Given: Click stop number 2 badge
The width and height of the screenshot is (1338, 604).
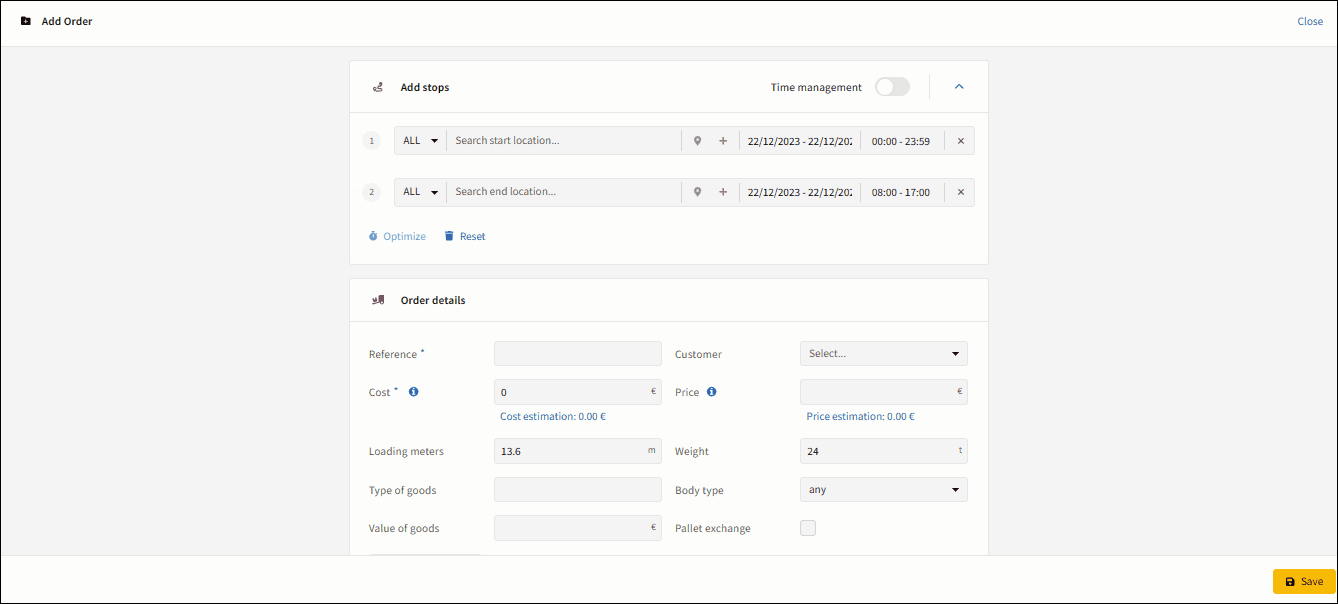Looking at the screenshot, I should click(x=372, y=192).
